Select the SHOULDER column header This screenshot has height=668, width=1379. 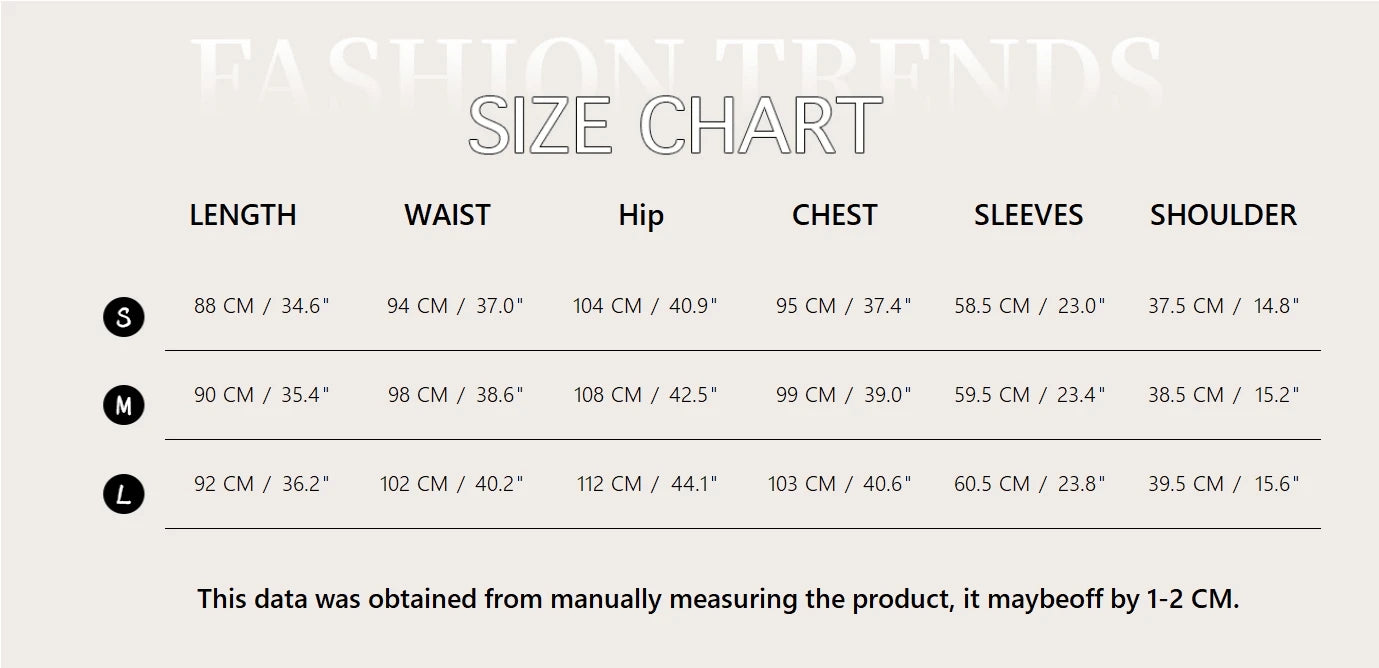1223,215
